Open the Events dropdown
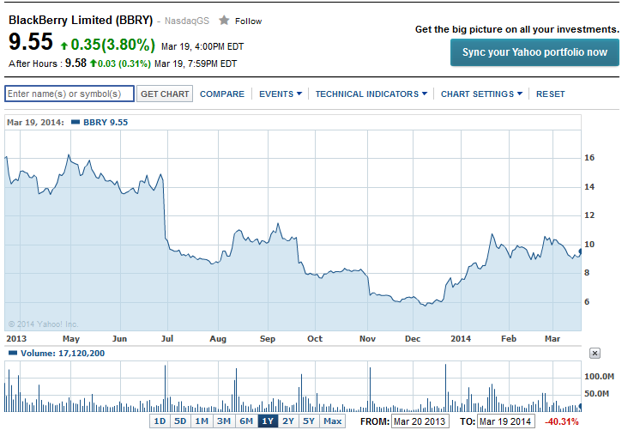 click(280, 94)
